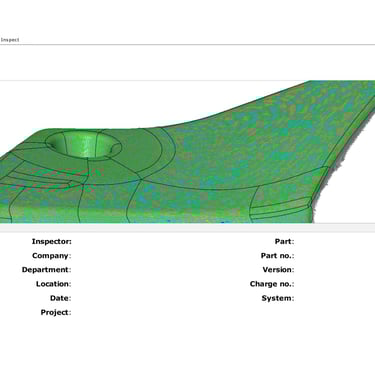375x375 pixels.
Task: Click the Charge no. field label
Action: click(272, 284)
